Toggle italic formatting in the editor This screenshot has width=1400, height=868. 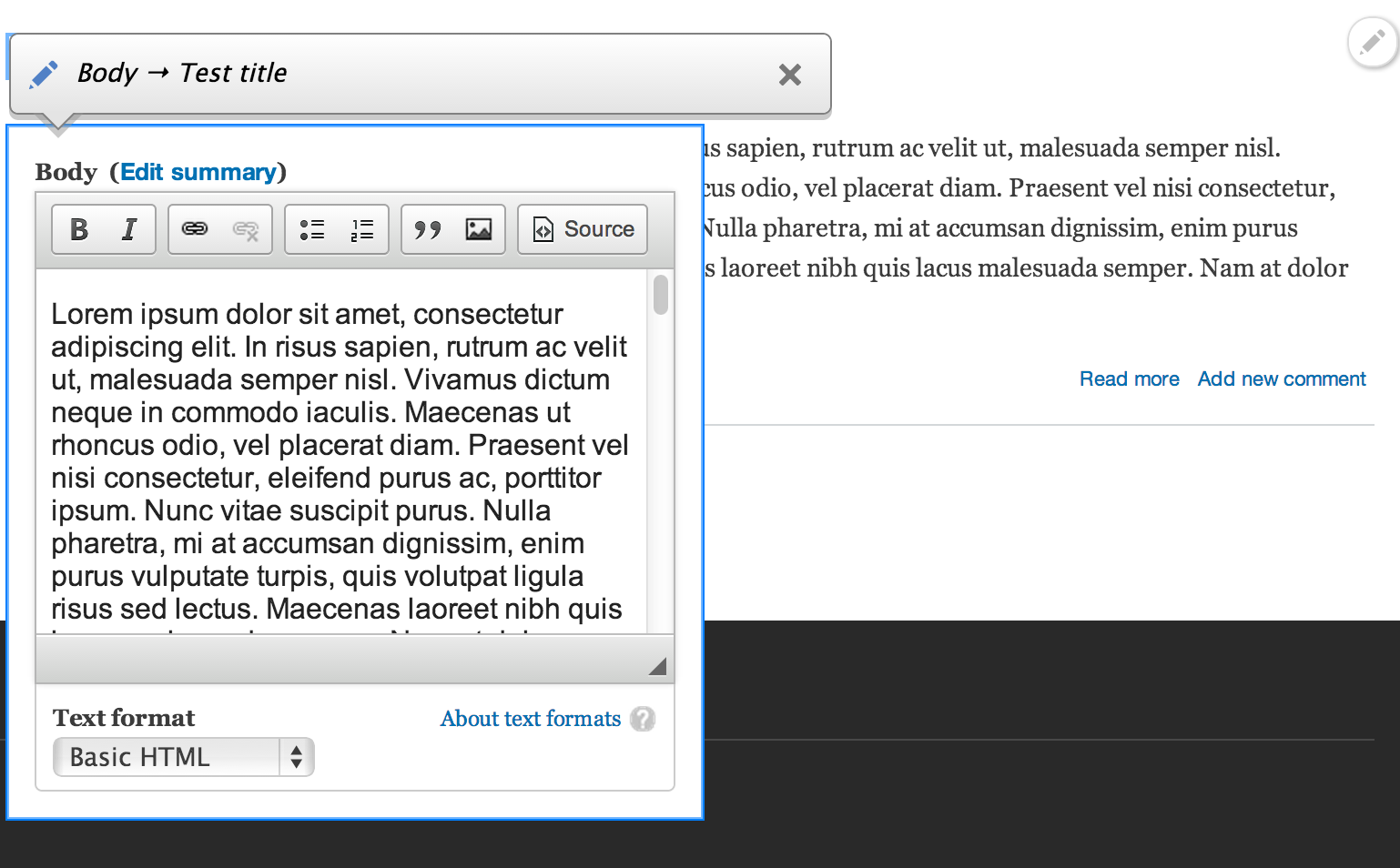point(127,229)
